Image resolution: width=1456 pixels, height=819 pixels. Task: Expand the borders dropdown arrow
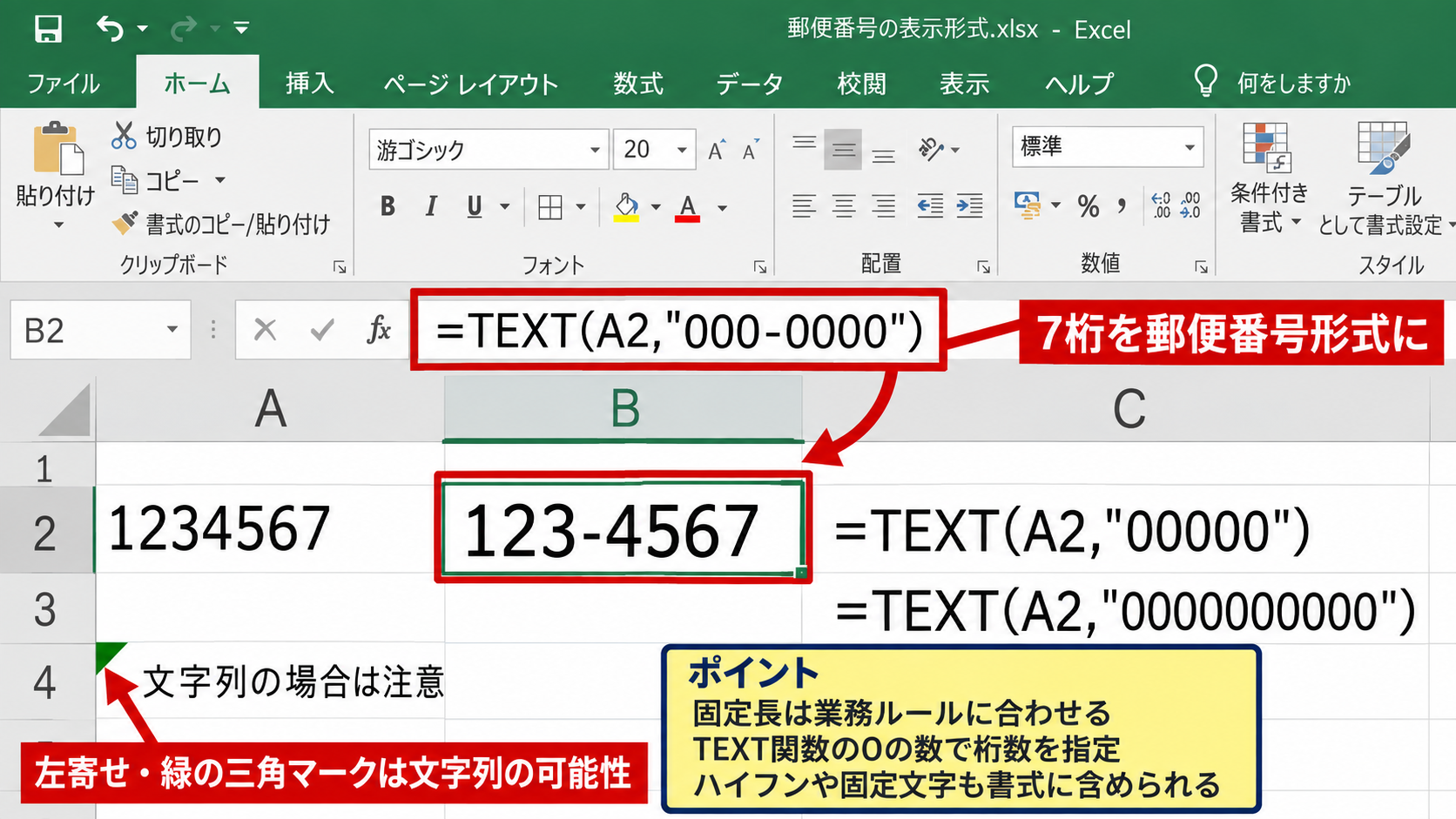pyautogui.click(x=581, y=207)
